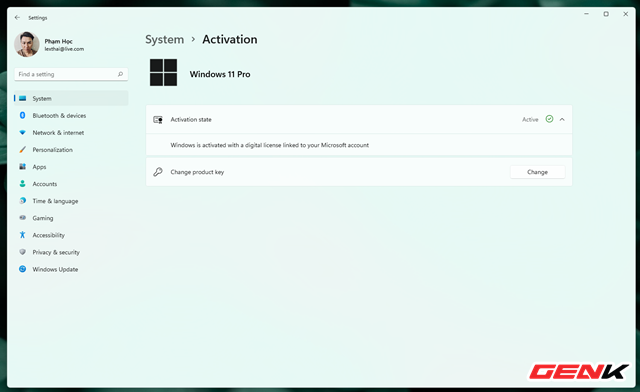Select the Active status text
The height and width of the screenshot is (392, 640).
coord(530,120)
